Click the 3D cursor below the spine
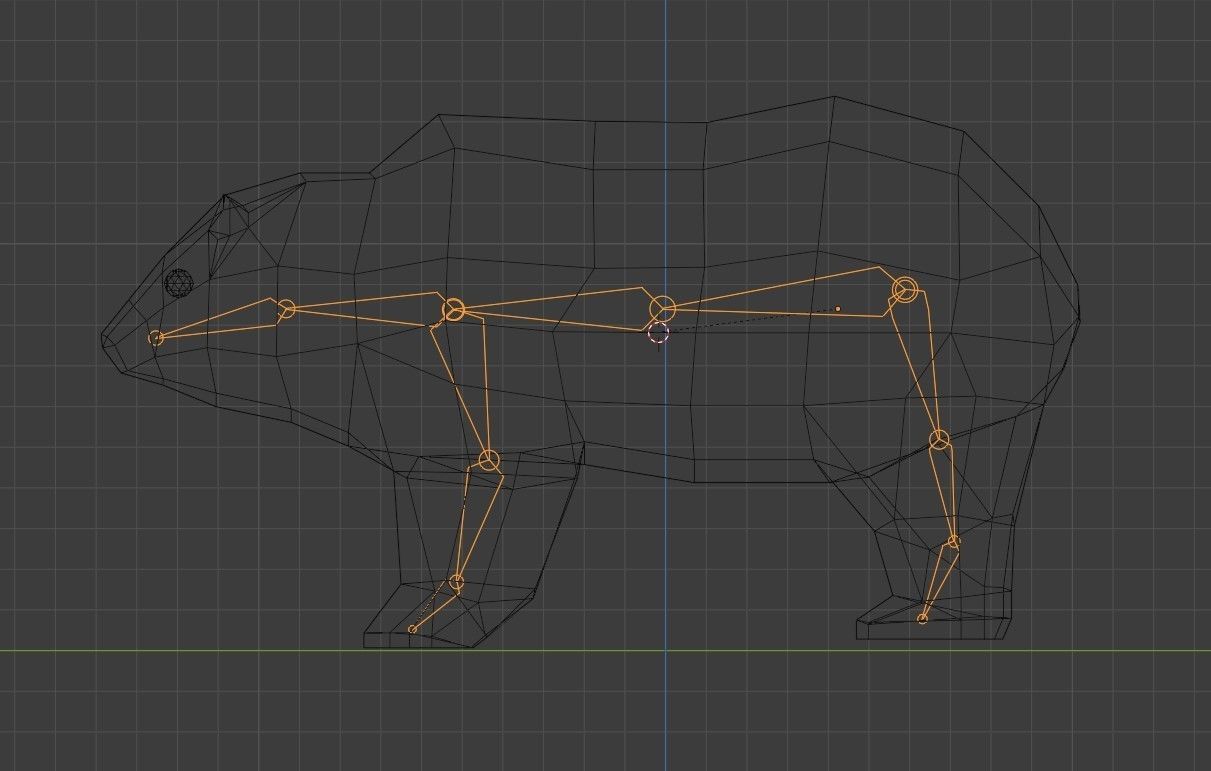 [x=658, y=333]
